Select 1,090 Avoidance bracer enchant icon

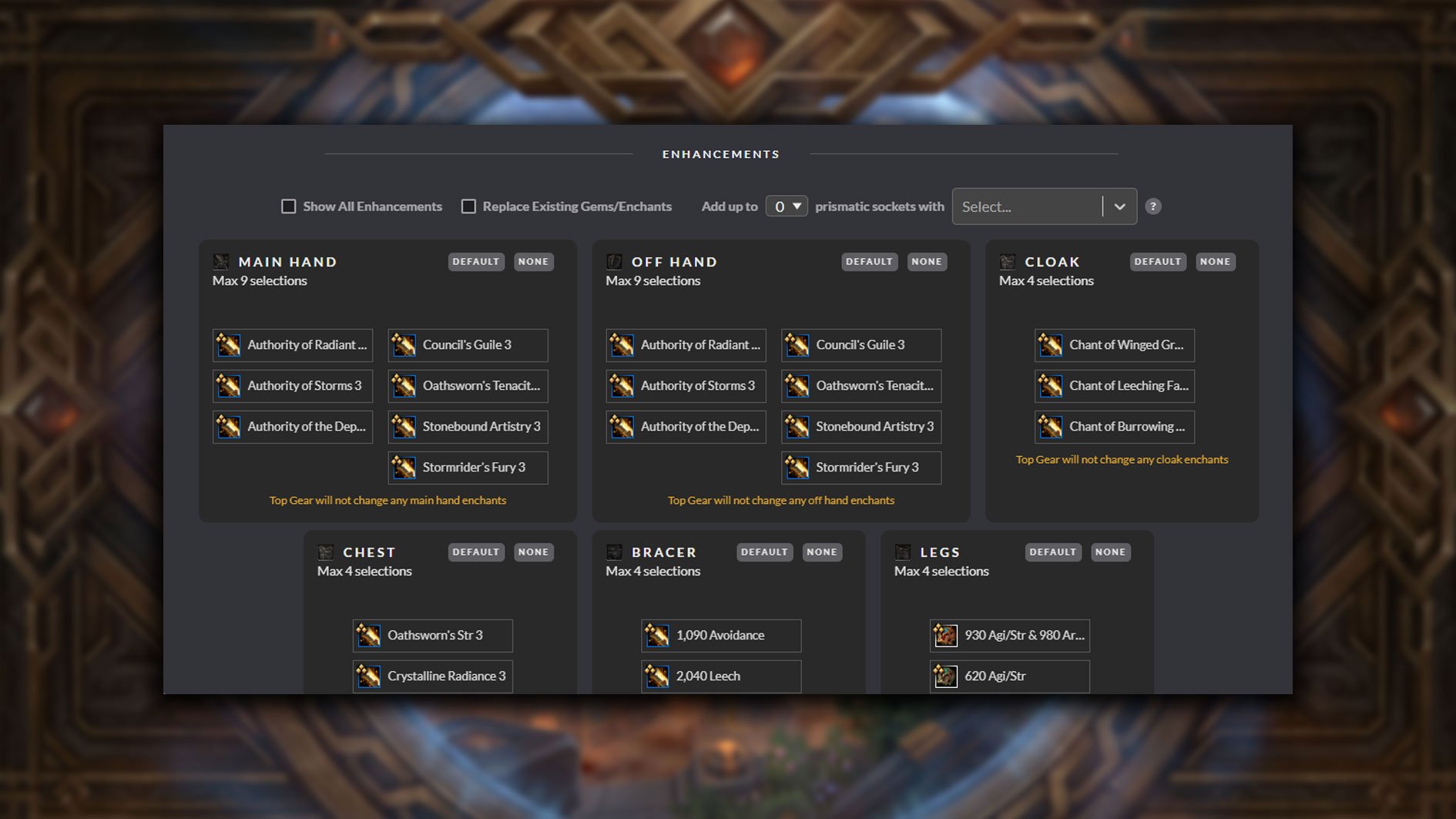point(657,636)
